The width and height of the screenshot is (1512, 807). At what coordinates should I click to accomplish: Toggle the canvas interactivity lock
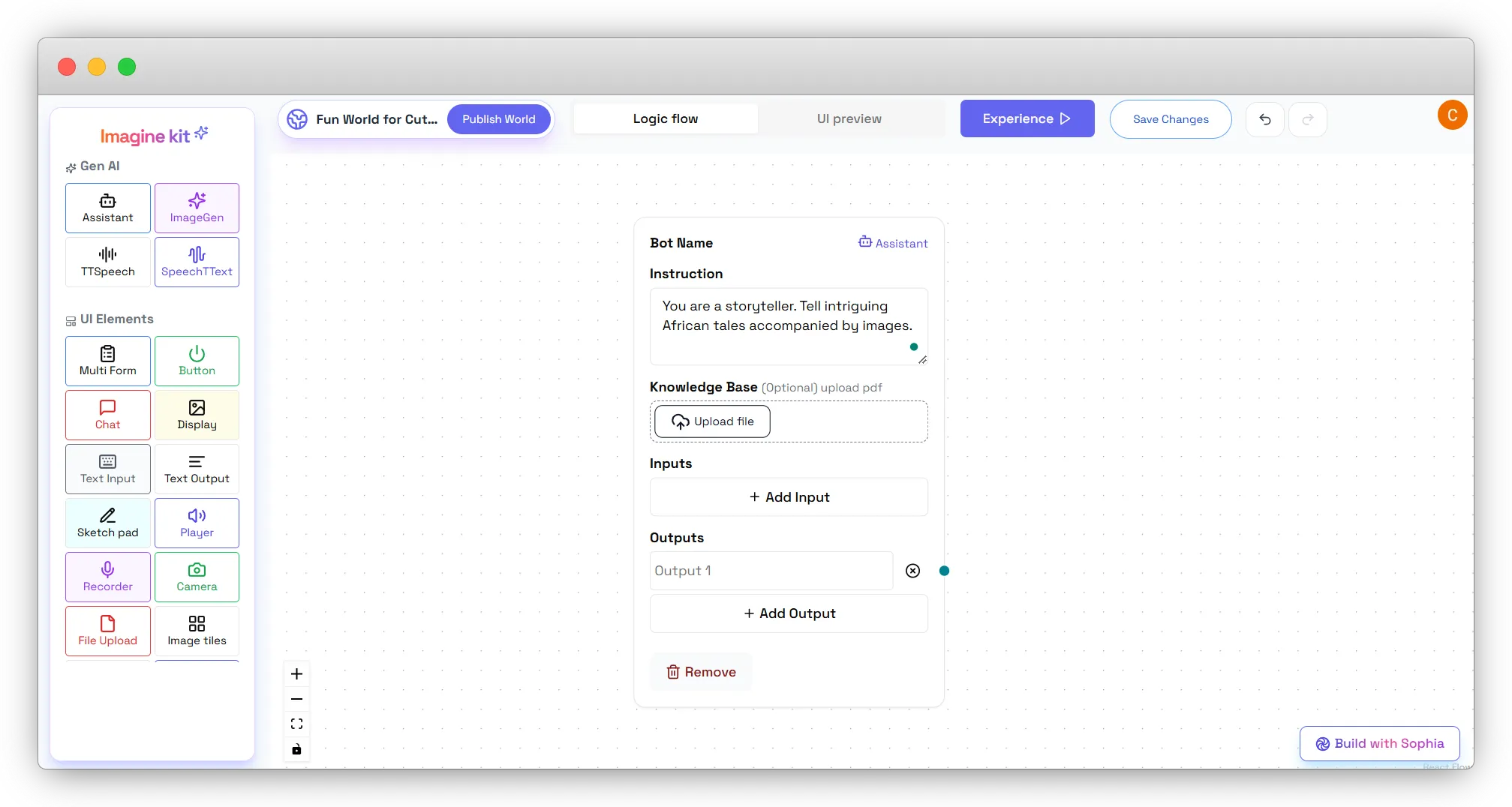click(296, 749)
